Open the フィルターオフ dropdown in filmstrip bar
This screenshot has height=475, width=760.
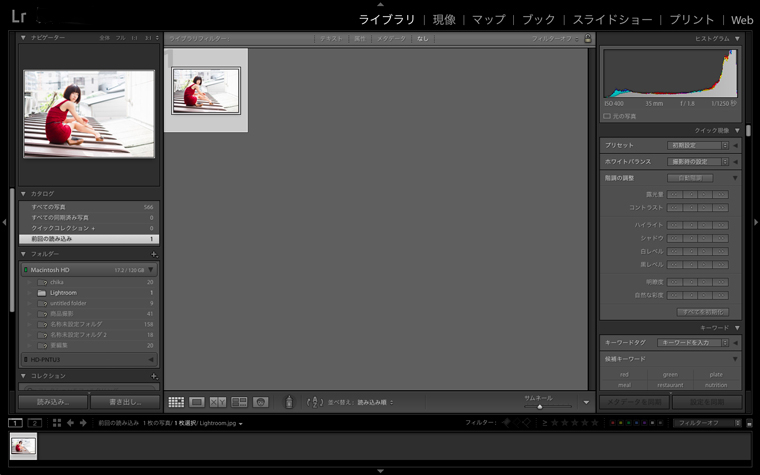click(x=707, y=423)
